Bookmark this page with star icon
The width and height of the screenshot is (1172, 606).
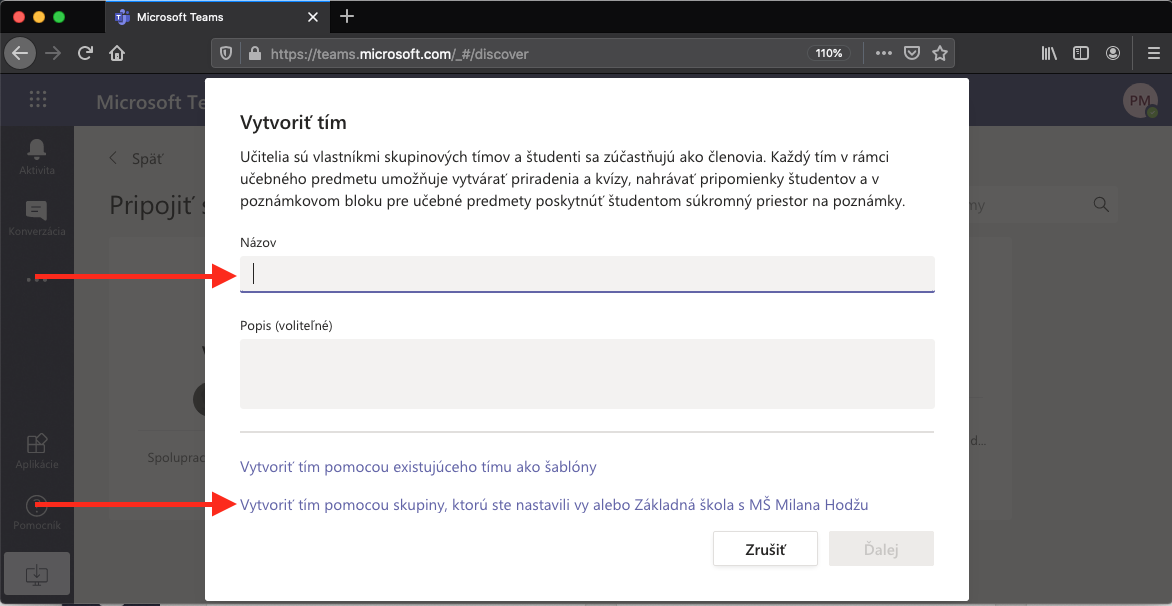(939, 53)
